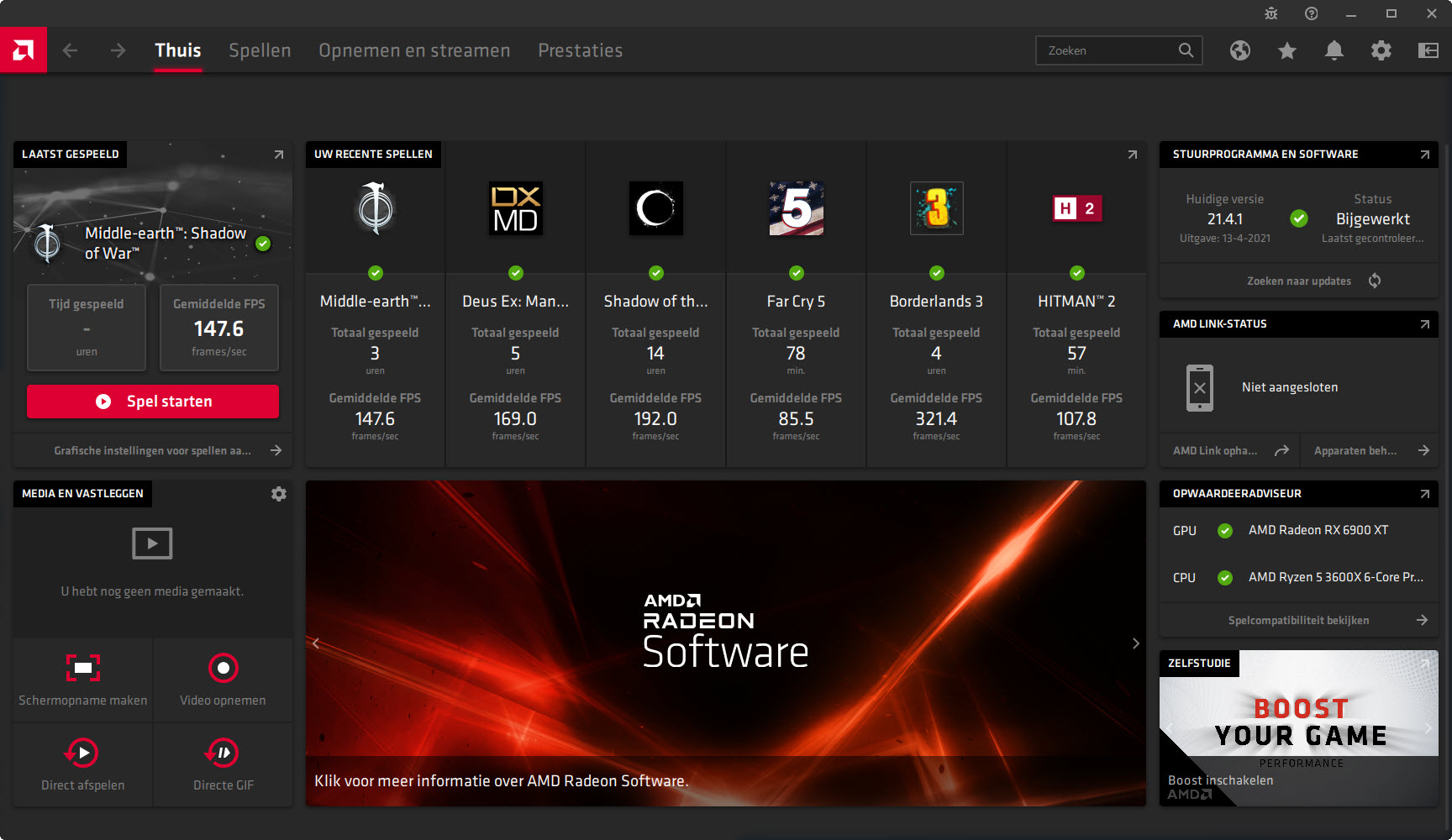This screenshot has width=1452, height=840.
Task: Click Klik voor meer informatie caption
Action: coord(502,781)
